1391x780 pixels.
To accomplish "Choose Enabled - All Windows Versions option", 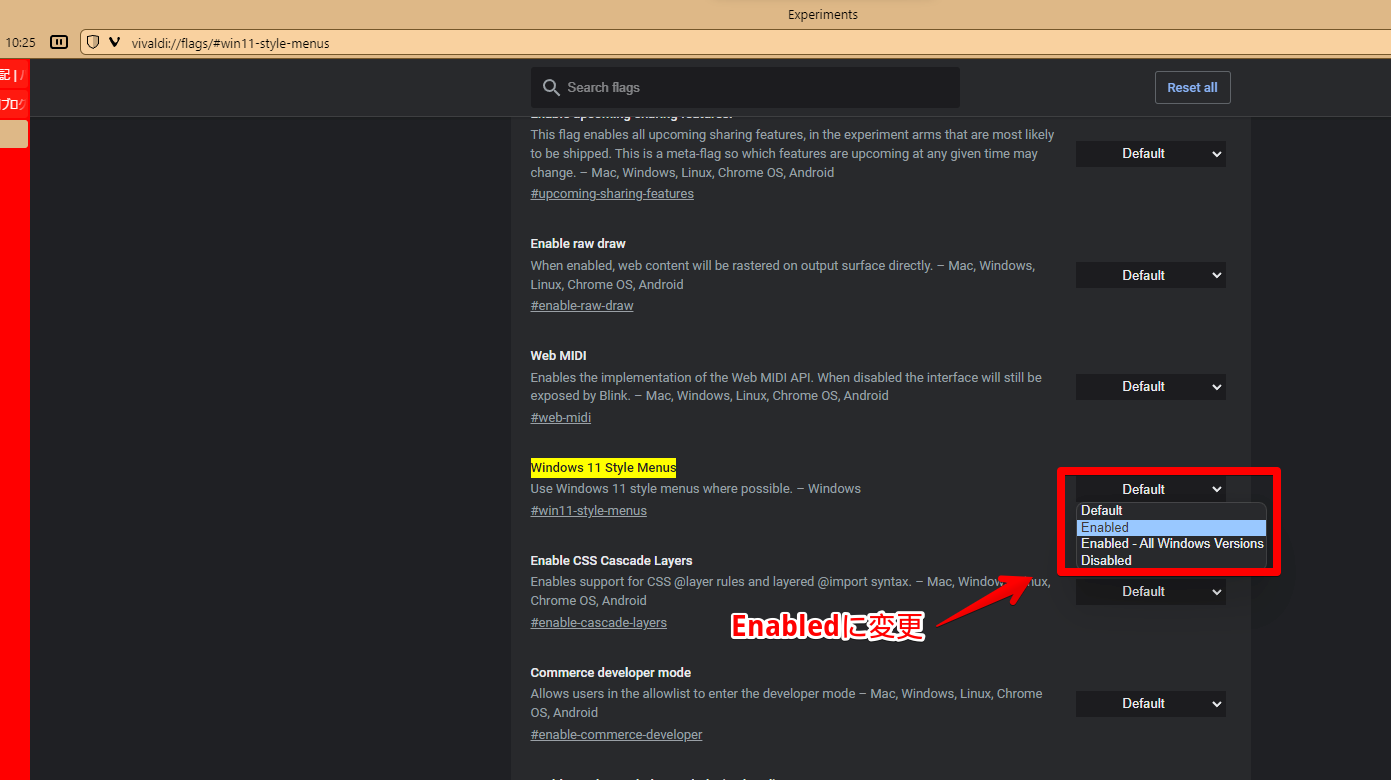I will tap(1171, 544).
